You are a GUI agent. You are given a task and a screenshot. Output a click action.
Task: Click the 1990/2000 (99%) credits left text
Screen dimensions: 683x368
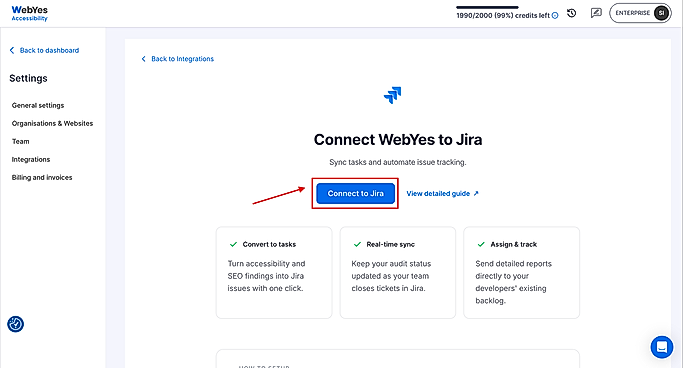pos(503,16)
